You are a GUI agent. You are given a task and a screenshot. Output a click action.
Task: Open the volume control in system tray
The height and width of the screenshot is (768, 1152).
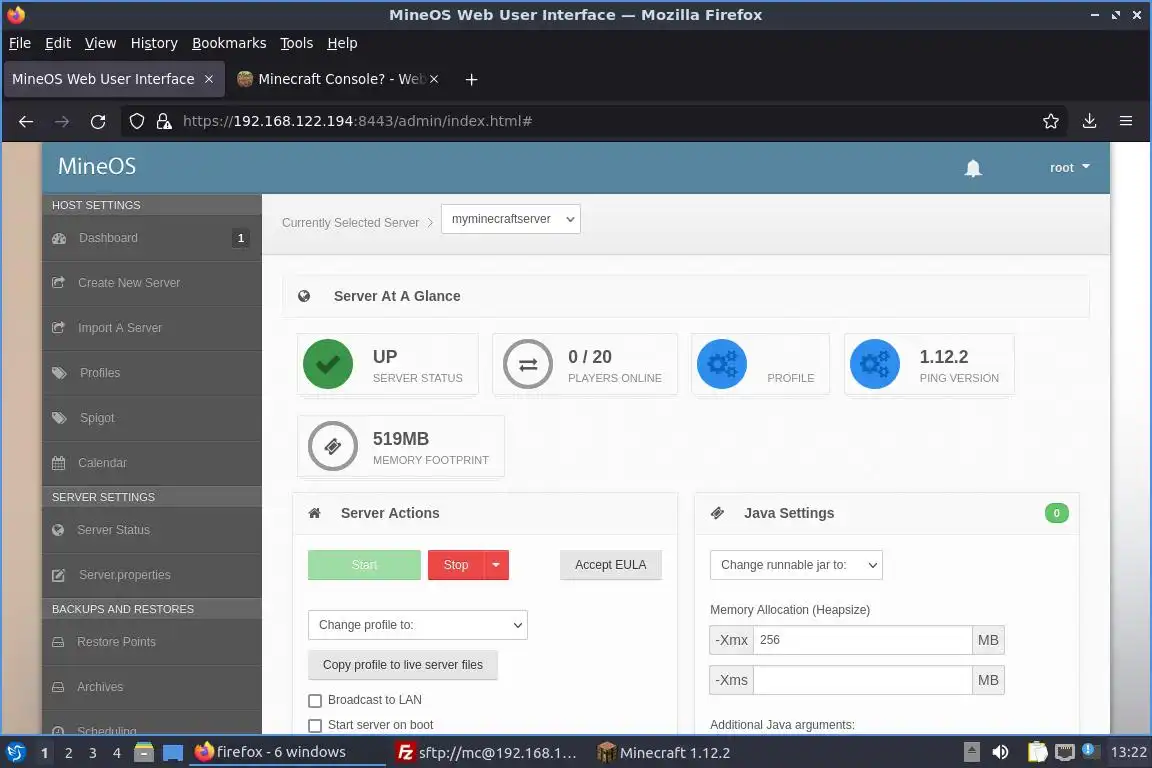(x=1000, y=752)
